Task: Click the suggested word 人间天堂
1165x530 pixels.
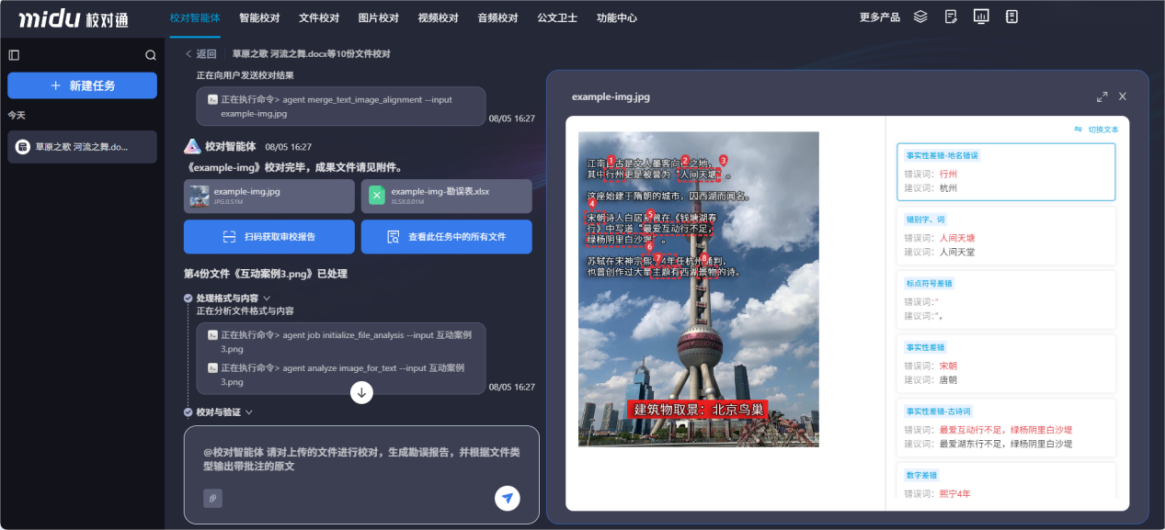Action: [957, 252]
